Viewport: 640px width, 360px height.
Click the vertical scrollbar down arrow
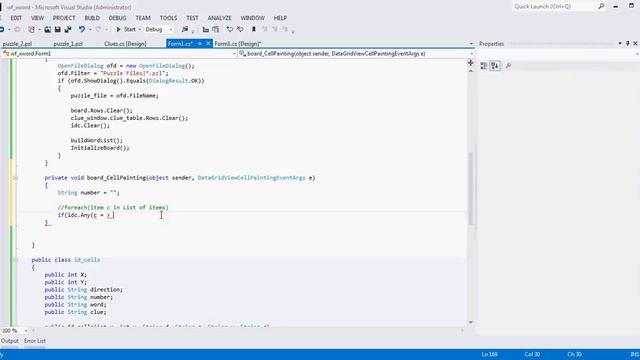coord(471,322)
